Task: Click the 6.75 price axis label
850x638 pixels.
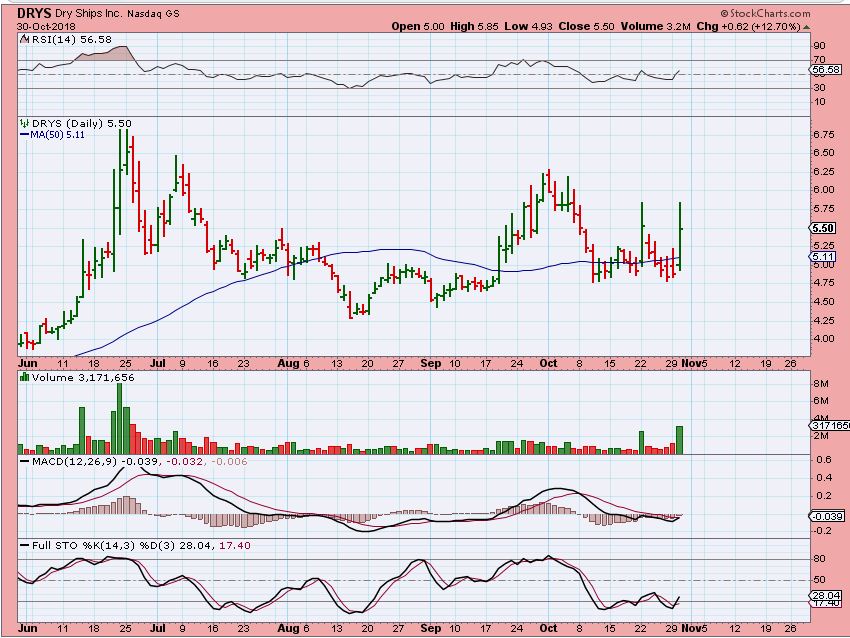Action: pyautogui.click(x=824, y=134)
